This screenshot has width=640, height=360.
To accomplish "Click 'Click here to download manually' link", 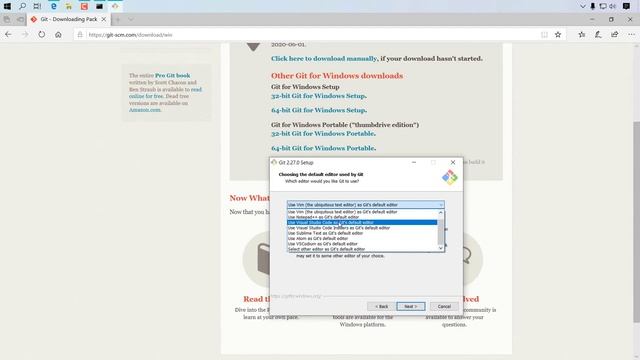I will pyautogui.click(x=324, y=59).
